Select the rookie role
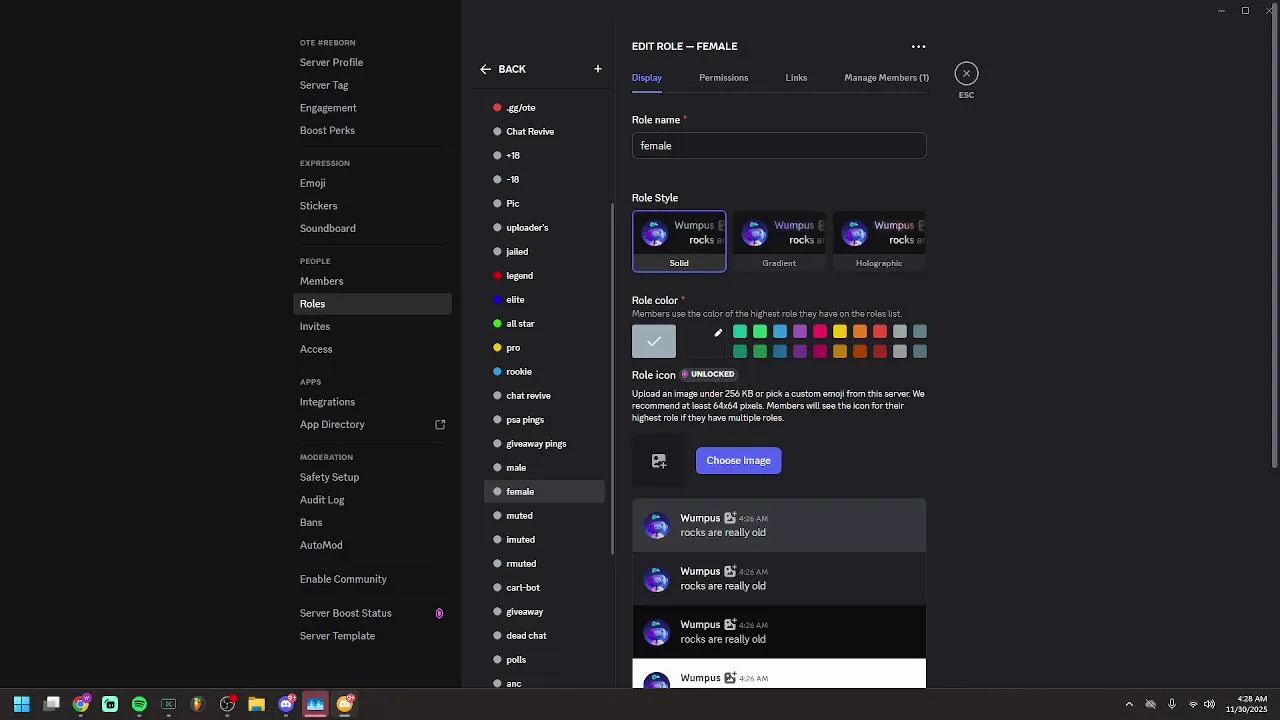Screen dimensions: 1280x720 coord(544,372)
